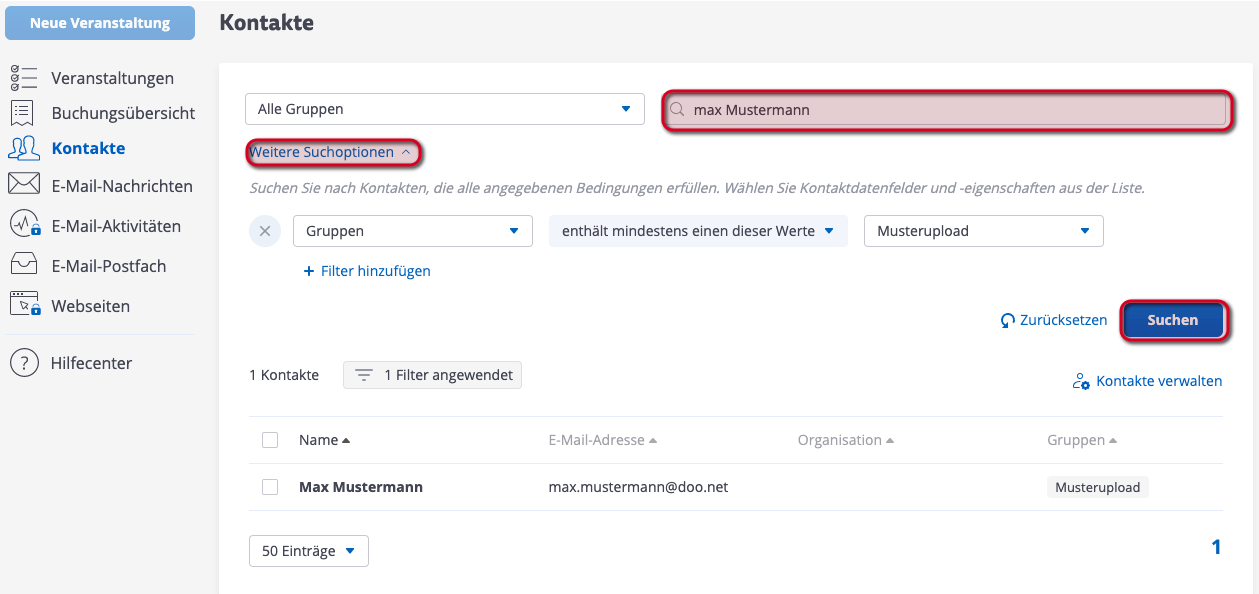Image resolution: width=1259 pixels, height=594 pixels.
Task: Open the Musterupload value dropdown
Action: 983,231
